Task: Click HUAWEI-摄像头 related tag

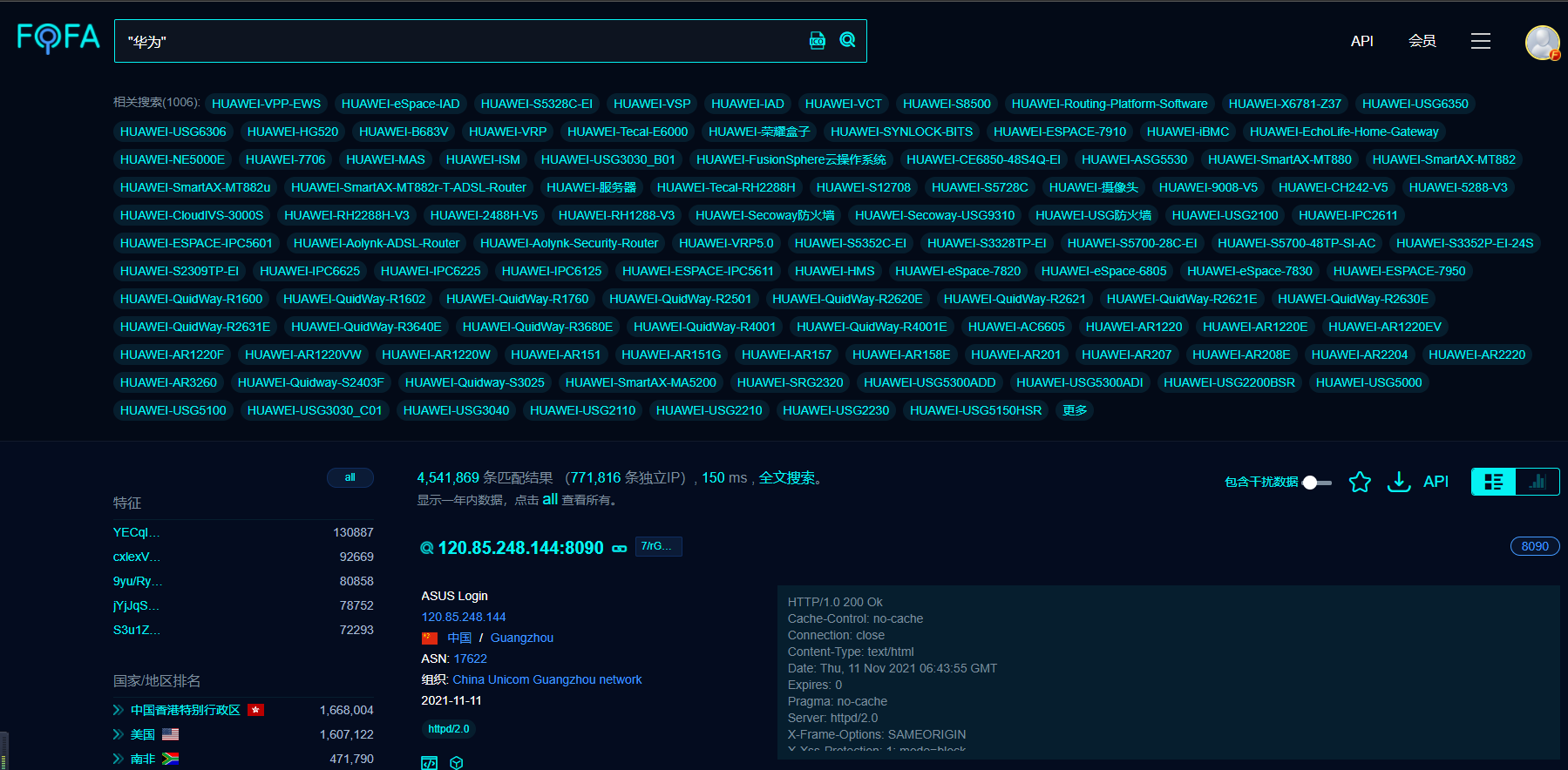Action: coord(1093,187)
